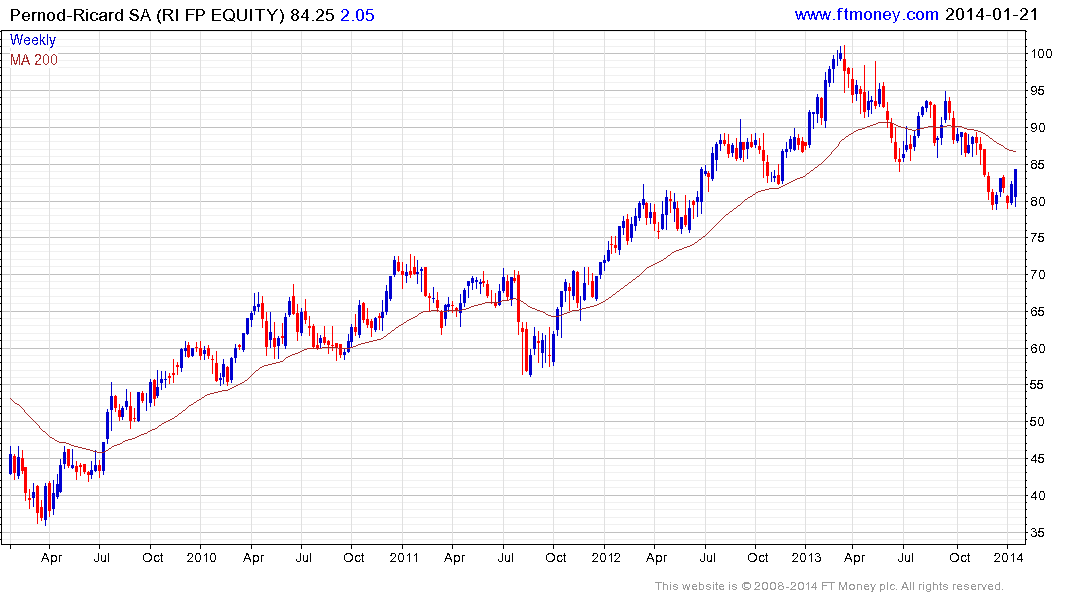Click the 100 price axis label

pyautogui.click(x=1042, y=53)
